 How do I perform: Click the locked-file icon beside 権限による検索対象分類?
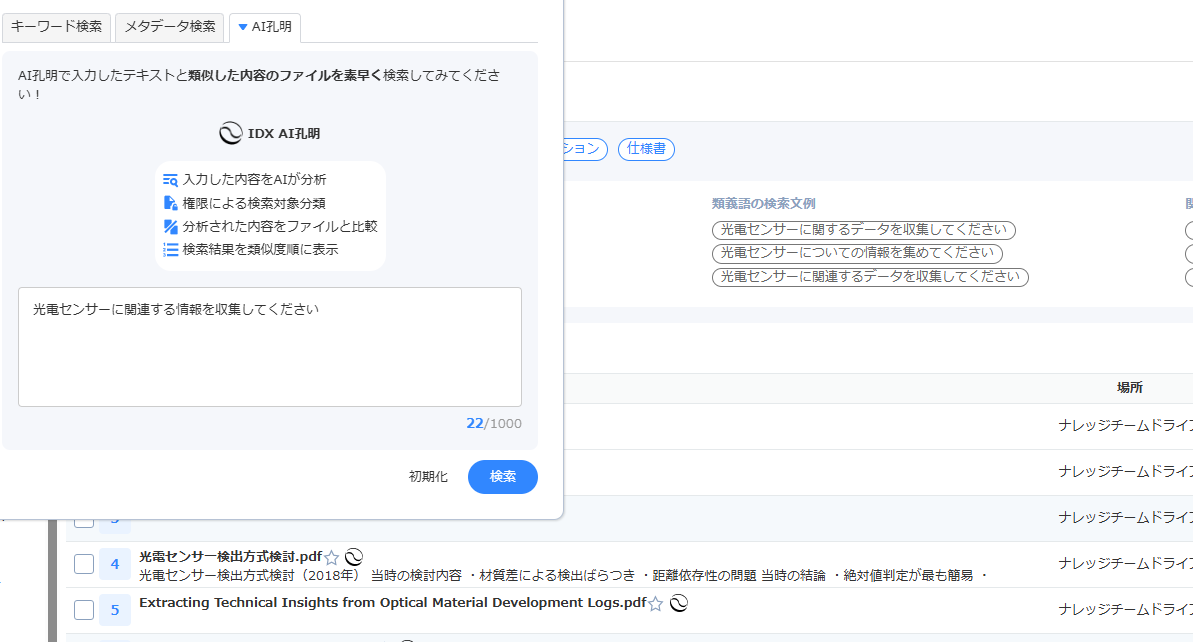(170, 203)
